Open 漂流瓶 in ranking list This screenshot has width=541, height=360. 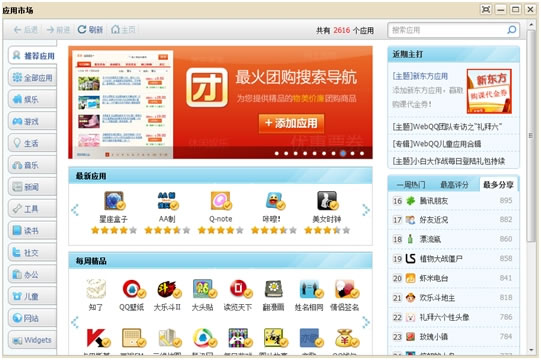click(x=453, y=239)
